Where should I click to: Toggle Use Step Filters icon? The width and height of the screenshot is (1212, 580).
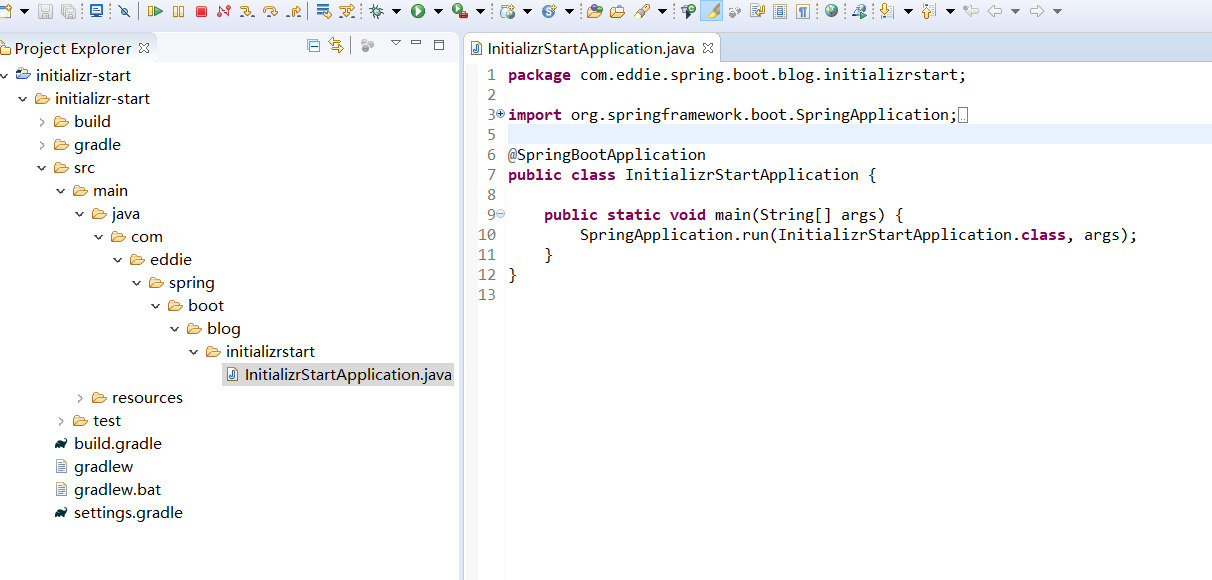347,11
